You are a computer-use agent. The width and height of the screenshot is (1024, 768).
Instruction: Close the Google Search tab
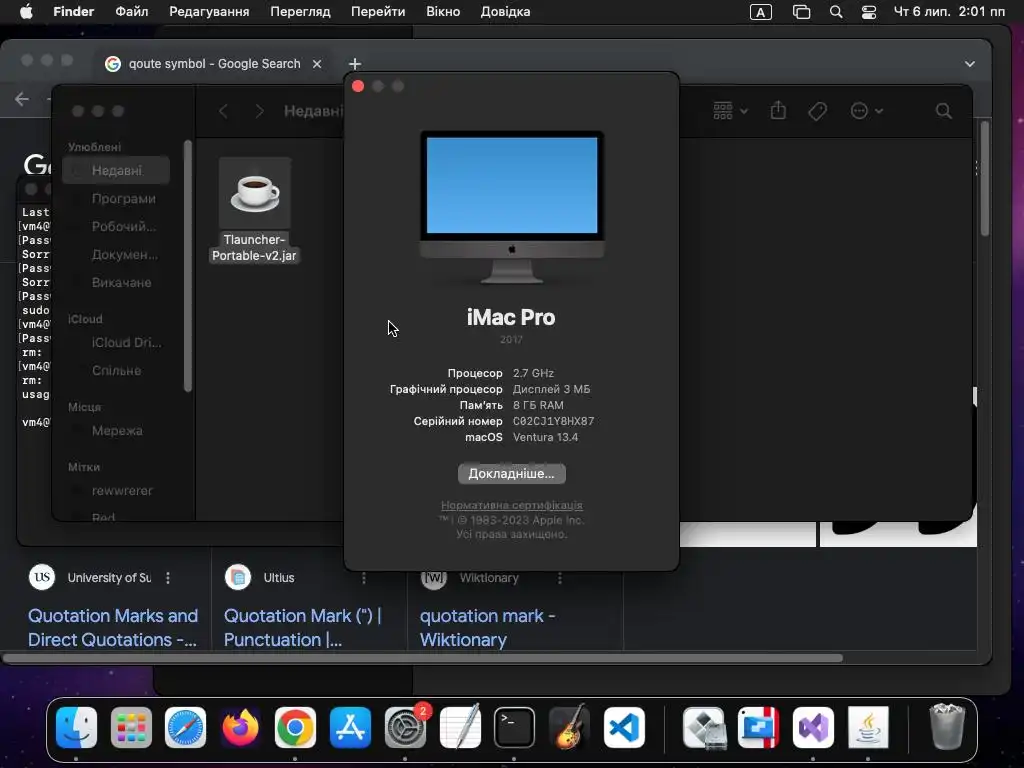tap(317, 64)
